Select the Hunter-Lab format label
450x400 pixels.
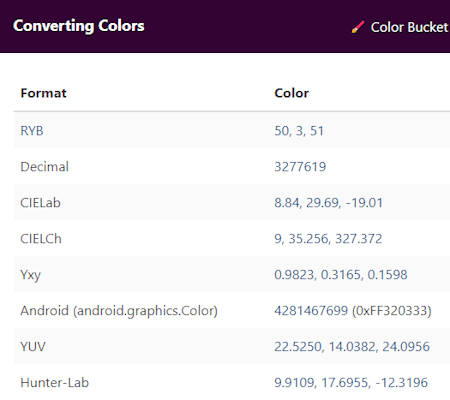tap(55, 383)
